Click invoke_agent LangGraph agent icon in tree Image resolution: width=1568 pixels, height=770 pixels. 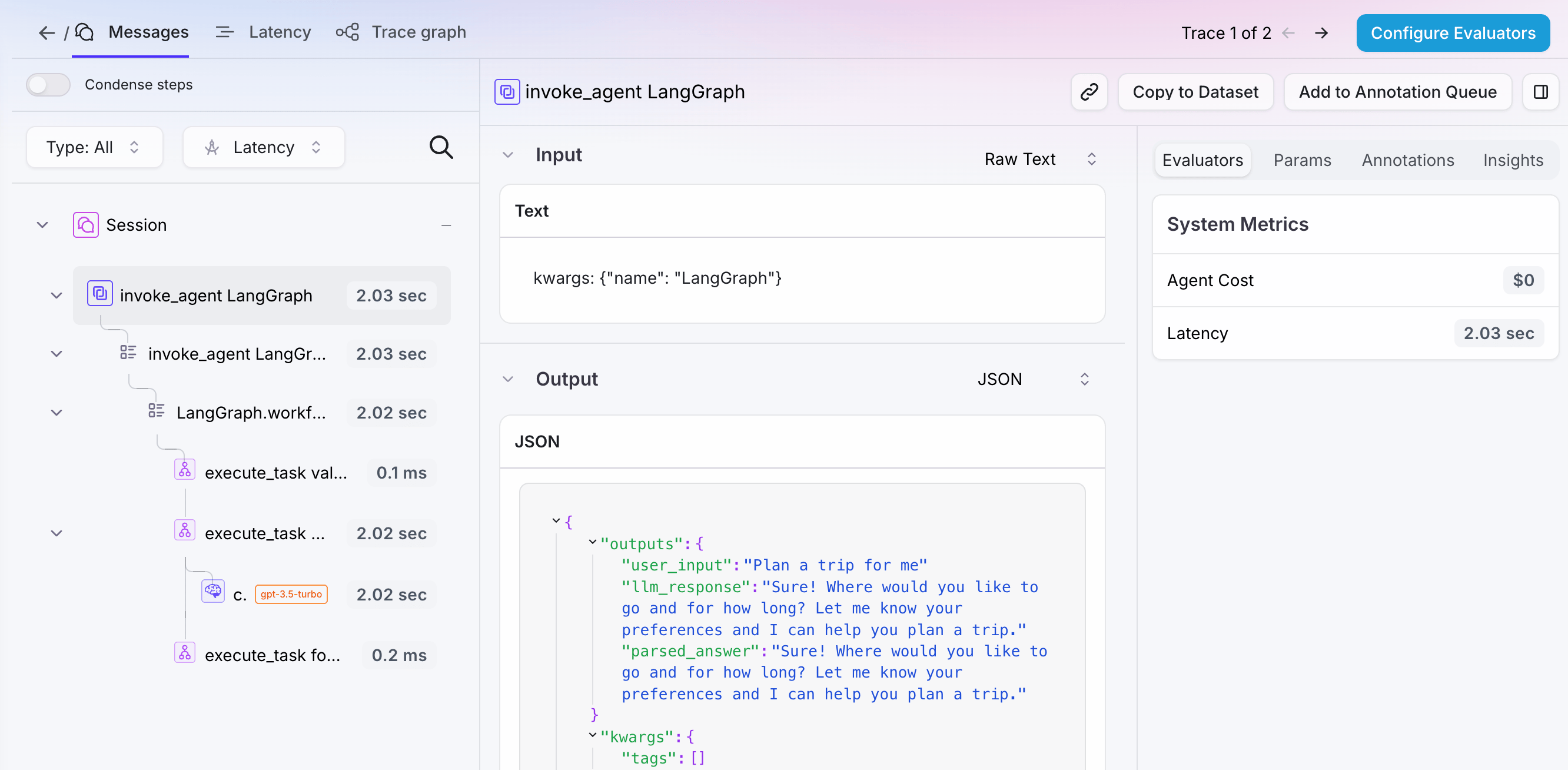pyautogui.click(x=100, y=294)
